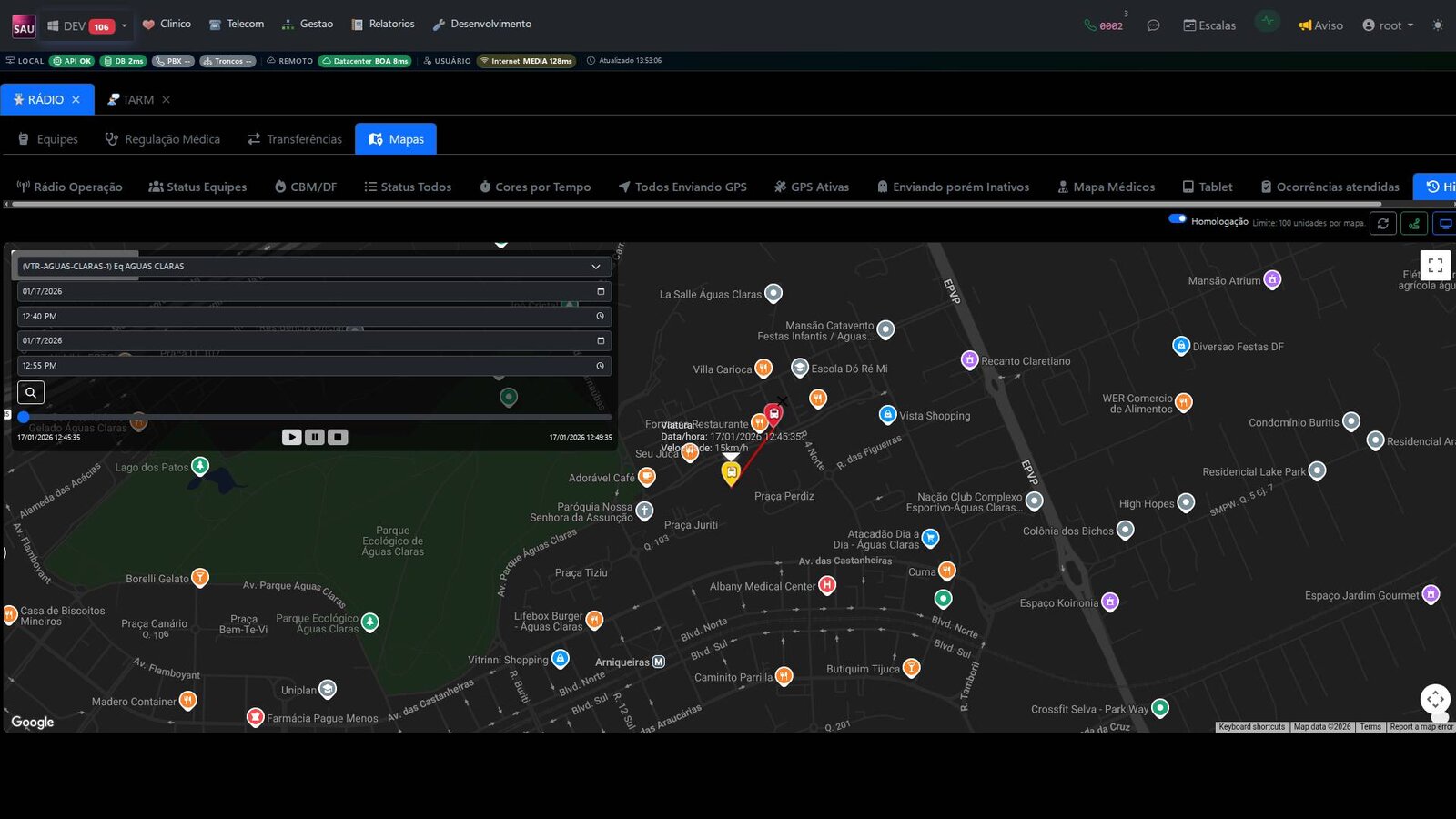The height and width of the screenshot is (819, 1456).
Task: Open the map Terms link
Action: 1370,727
